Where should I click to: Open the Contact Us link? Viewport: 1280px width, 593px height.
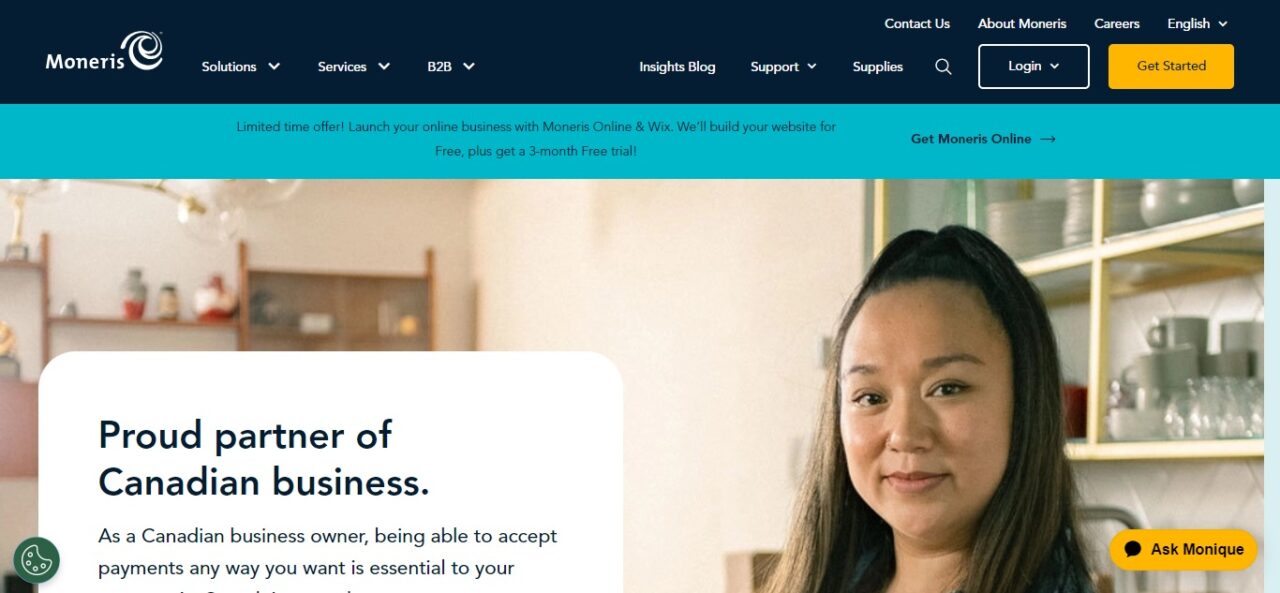[x=917, y=24]
